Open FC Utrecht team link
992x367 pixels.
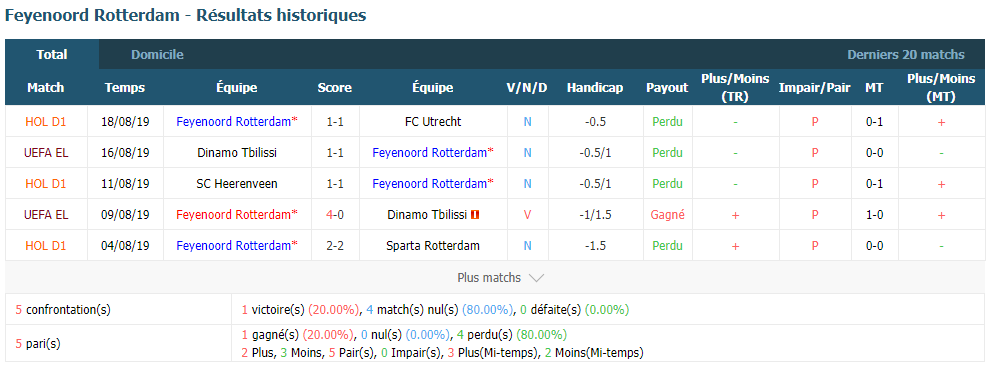pyautogui.click(x=433, y=121)
